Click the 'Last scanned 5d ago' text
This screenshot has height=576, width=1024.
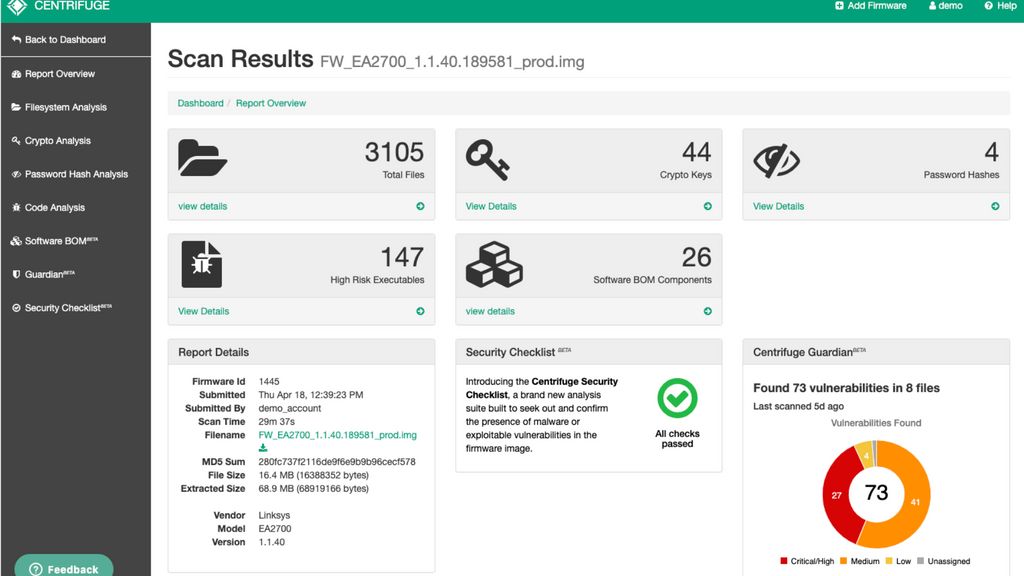(x=799, y=406)
